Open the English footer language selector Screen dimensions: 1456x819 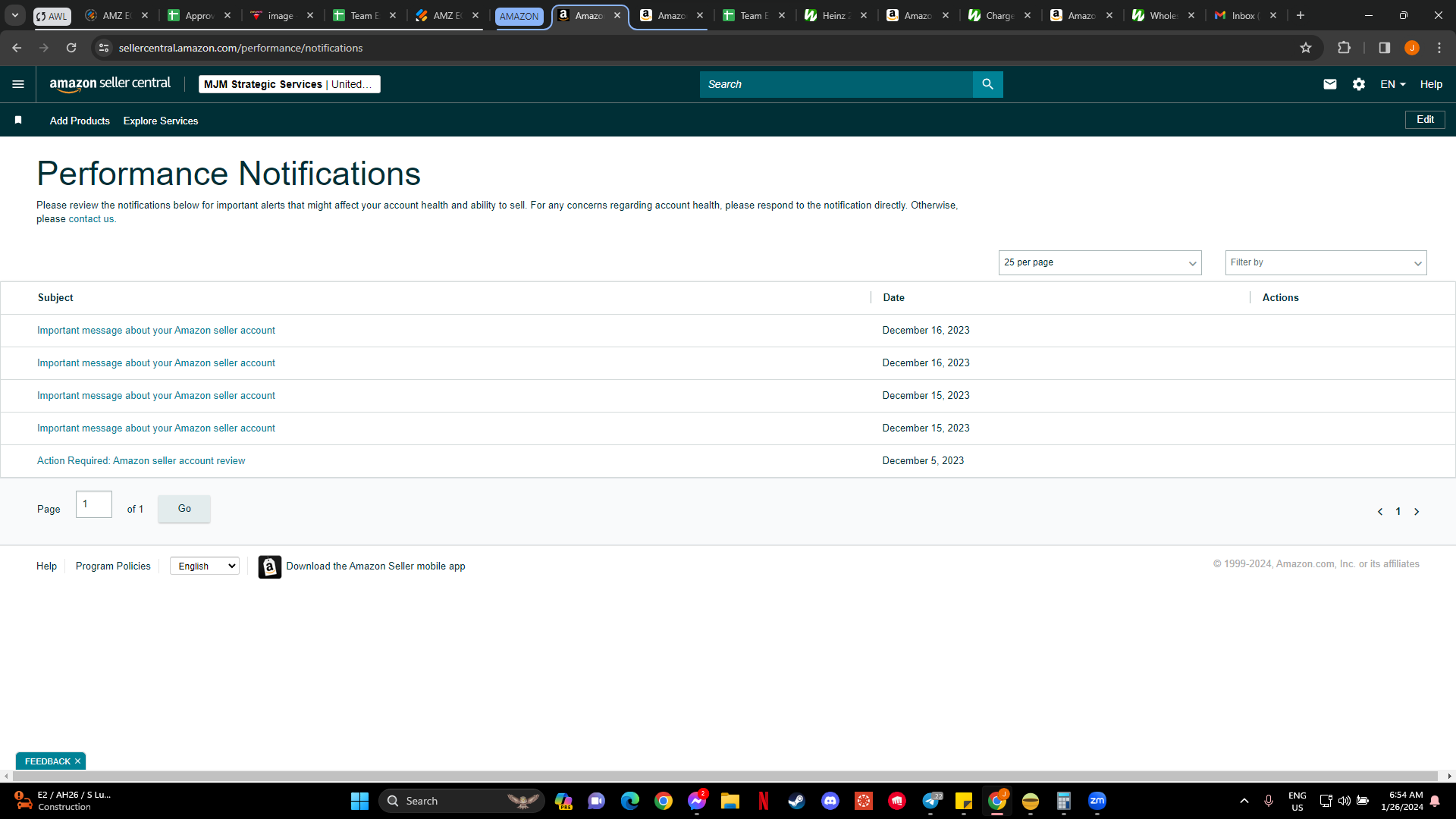tap(205, 566)
